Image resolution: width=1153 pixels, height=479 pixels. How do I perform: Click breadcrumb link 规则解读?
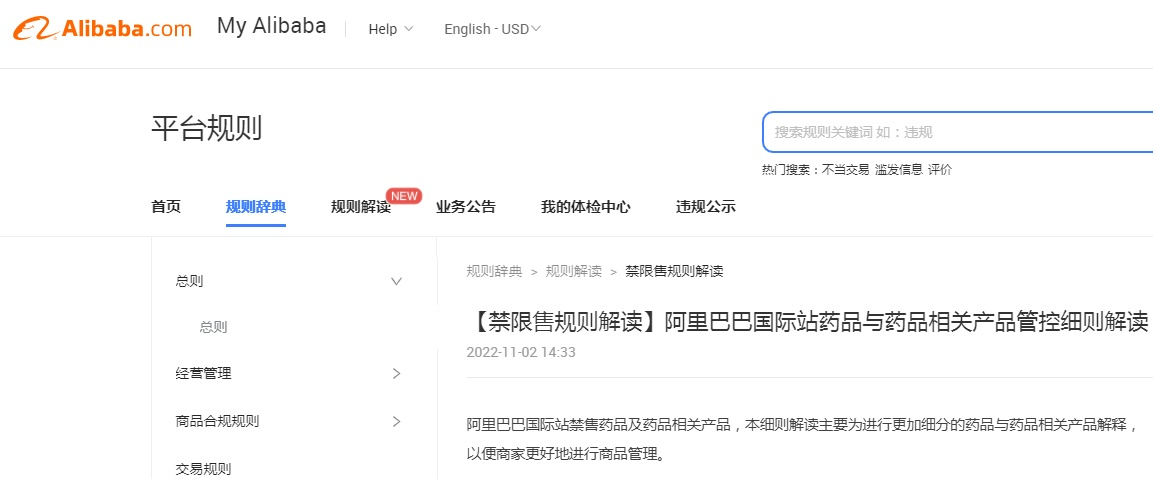(574, 272)
